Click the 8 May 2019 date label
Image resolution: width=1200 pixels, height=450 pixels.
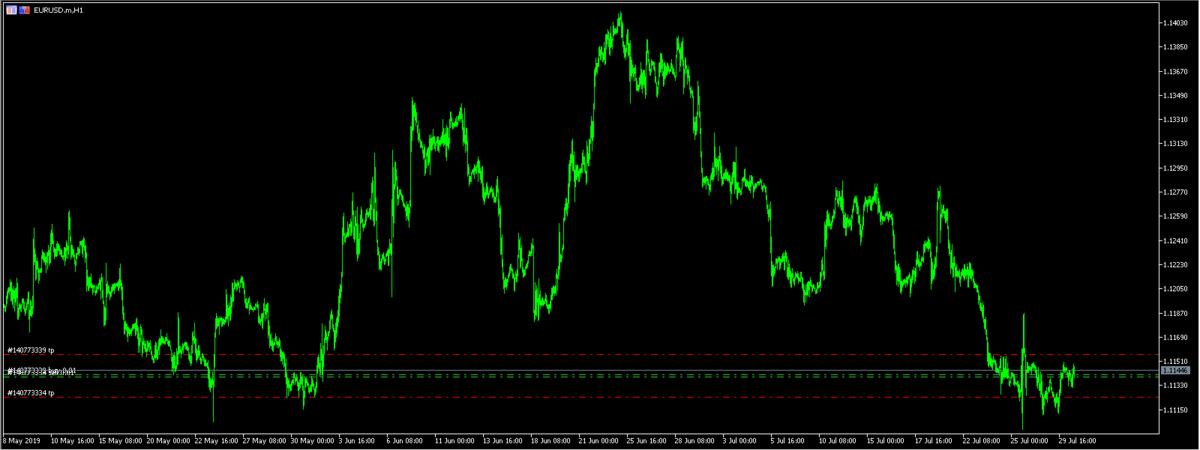click(21, 439)
